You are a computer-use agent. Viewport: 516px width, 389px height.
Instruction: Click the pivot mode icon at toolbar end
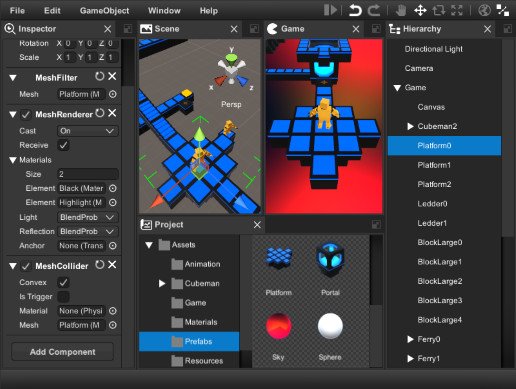point(503,10)
